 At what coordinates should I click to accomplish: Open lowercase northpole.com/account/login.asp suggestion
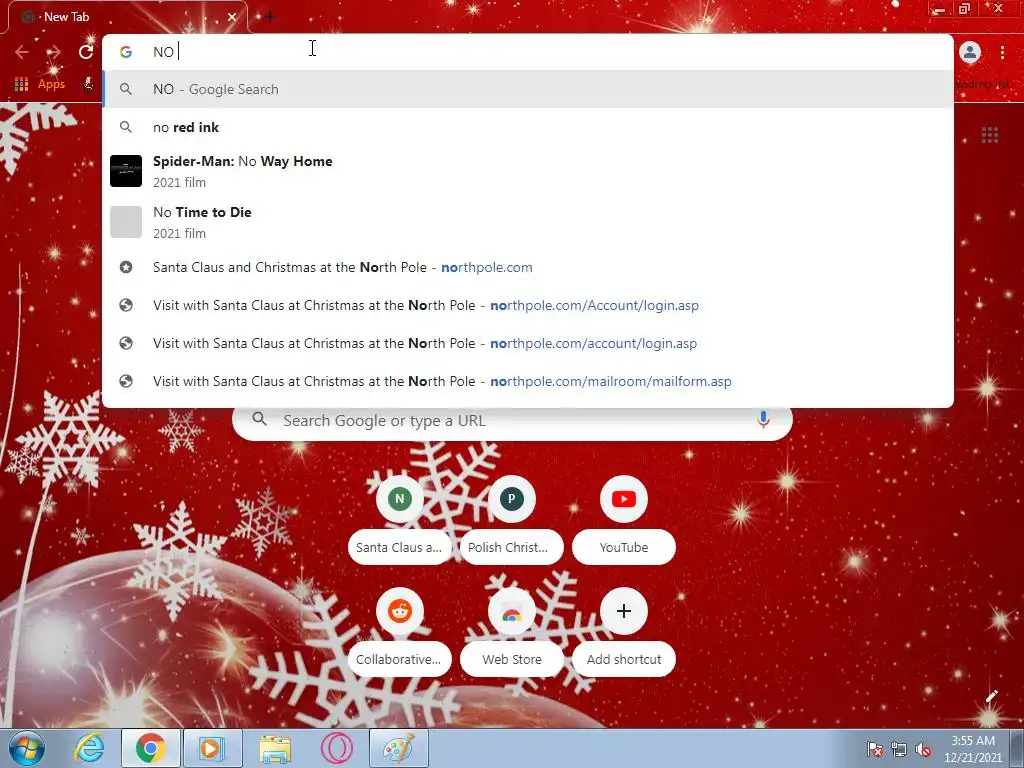(x=528, y=343)
